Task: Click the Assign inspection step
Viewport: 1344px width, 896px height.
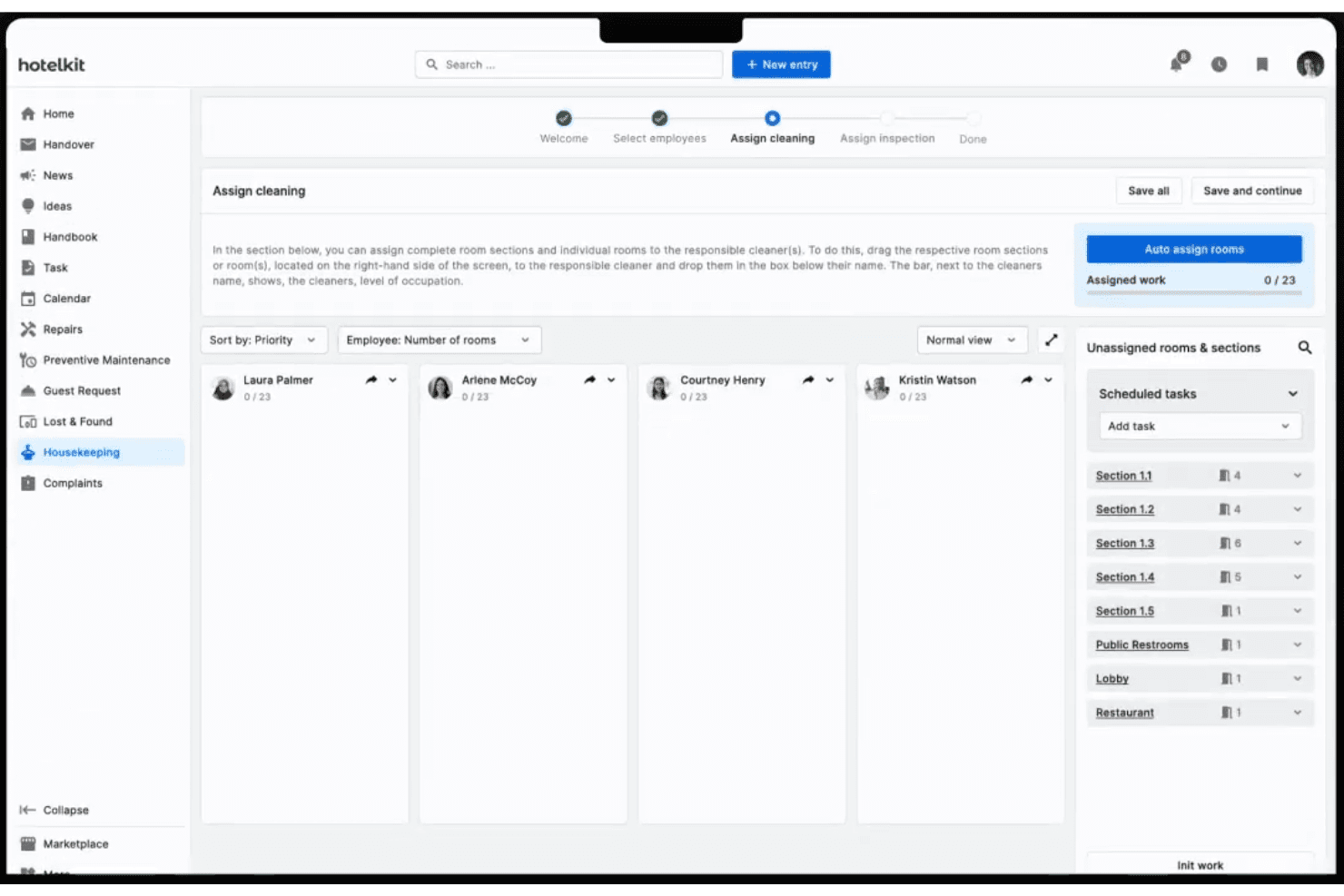Action: coord(887,127)
